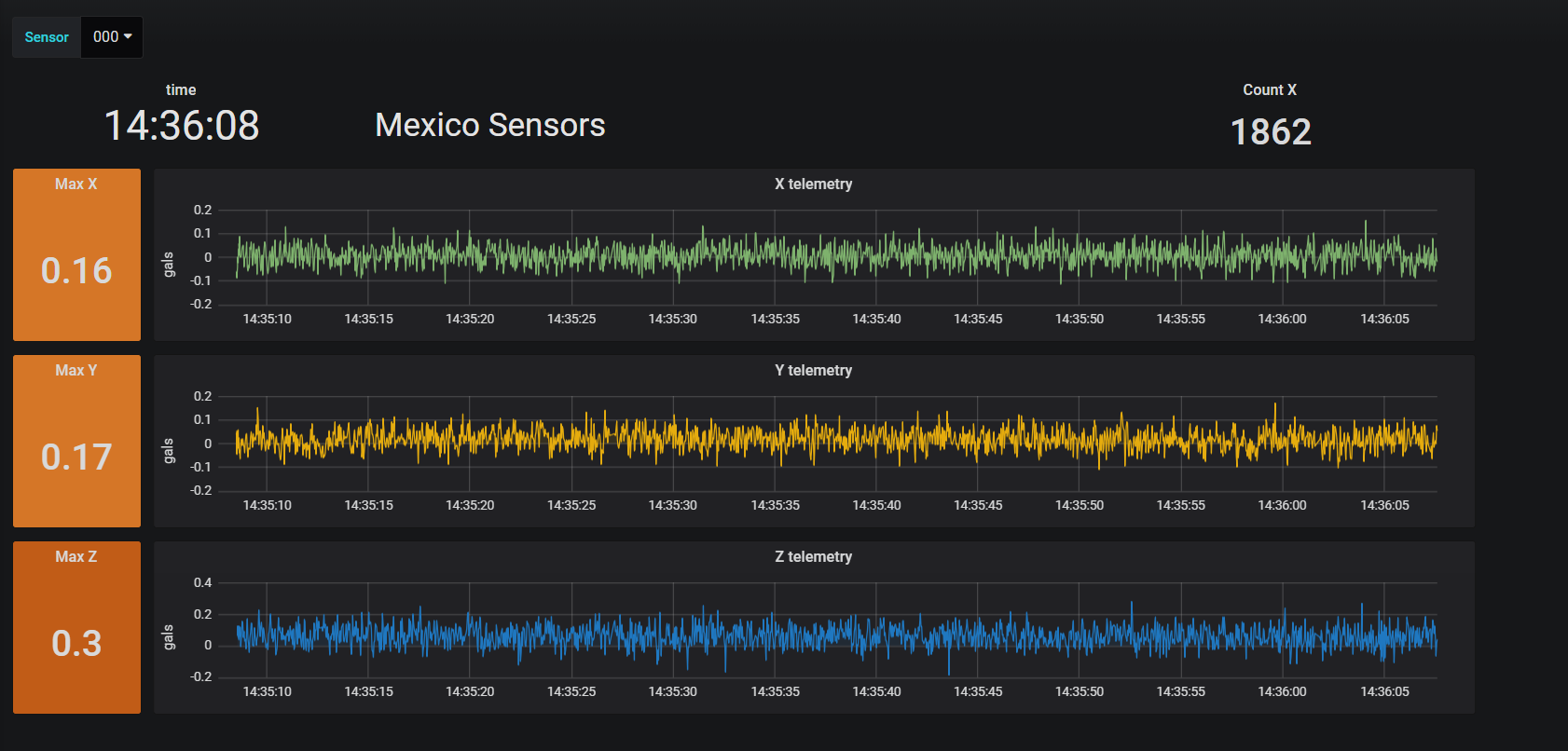Click 14:35:30 on the Z telemetry time axis

pyautogui.click(x=672, y=691)
